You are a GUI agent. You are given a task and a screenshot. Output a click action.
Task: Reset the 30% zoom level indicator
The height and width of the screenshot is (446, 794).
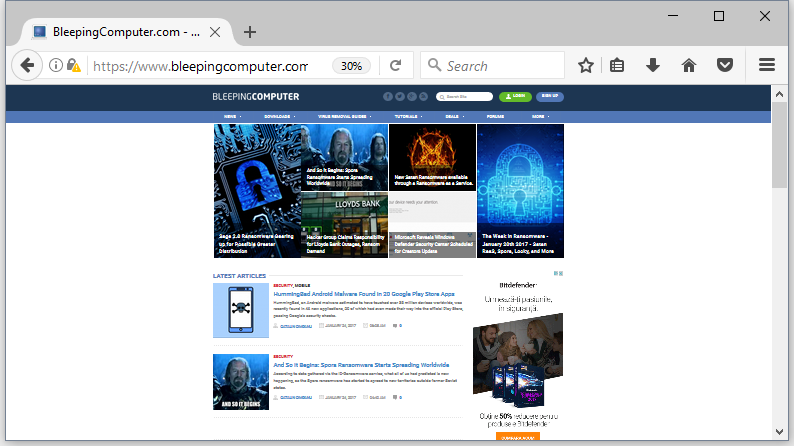pos(351,66)
